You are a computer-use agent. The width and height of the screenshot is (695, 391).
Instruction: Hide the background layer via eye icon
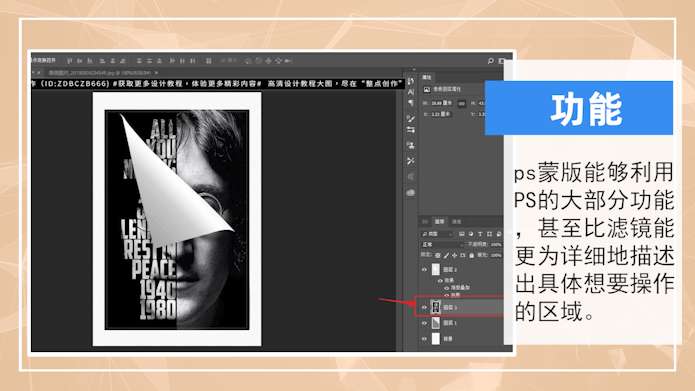click(424, 339)
